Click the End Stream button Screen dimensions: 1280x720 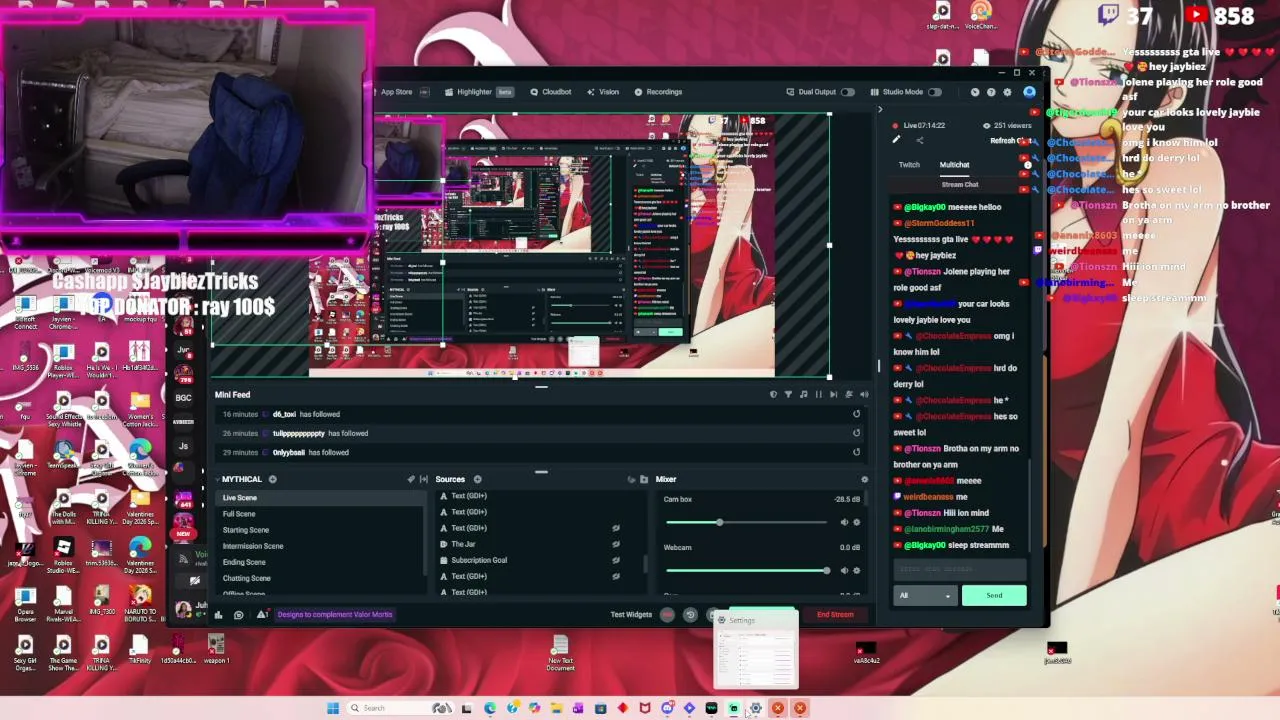tap(835, 615)
